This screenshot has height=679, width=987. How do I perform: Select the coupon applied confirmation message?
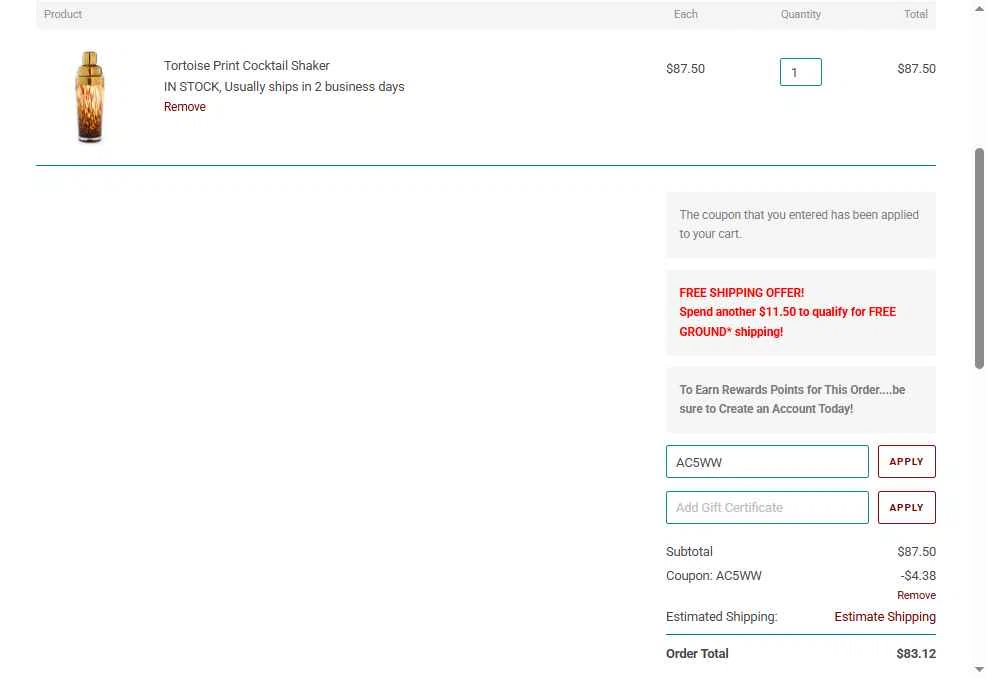point(799,225)
